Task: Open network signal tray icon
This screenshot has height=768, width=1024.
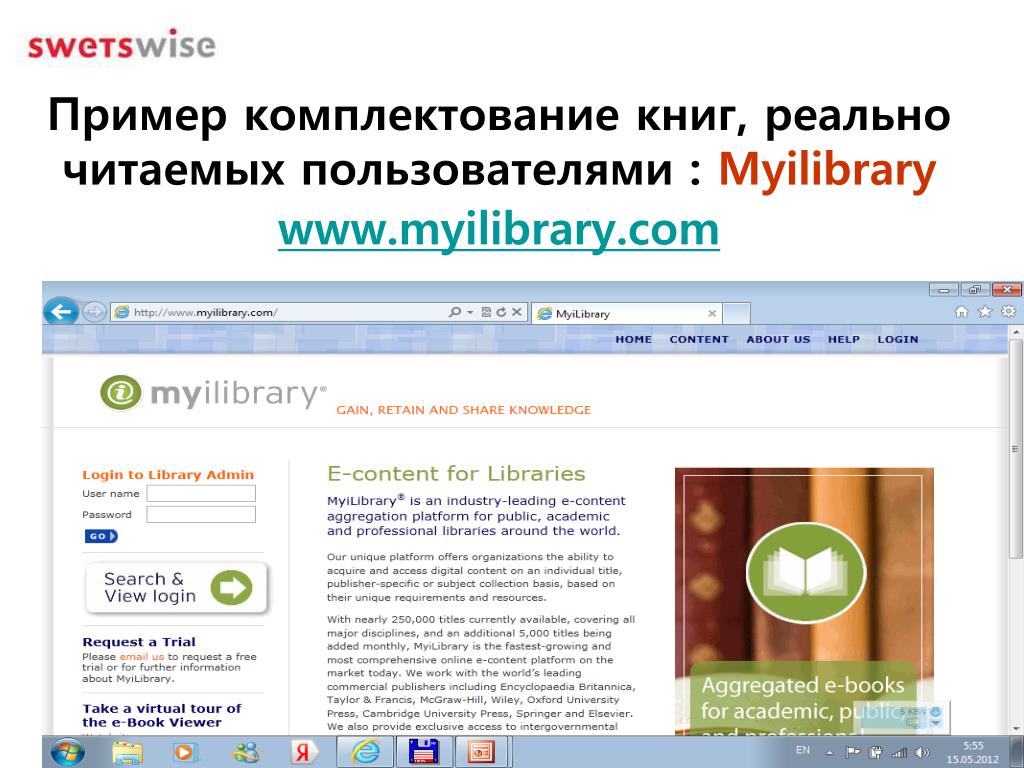Action: pos(899,753)
